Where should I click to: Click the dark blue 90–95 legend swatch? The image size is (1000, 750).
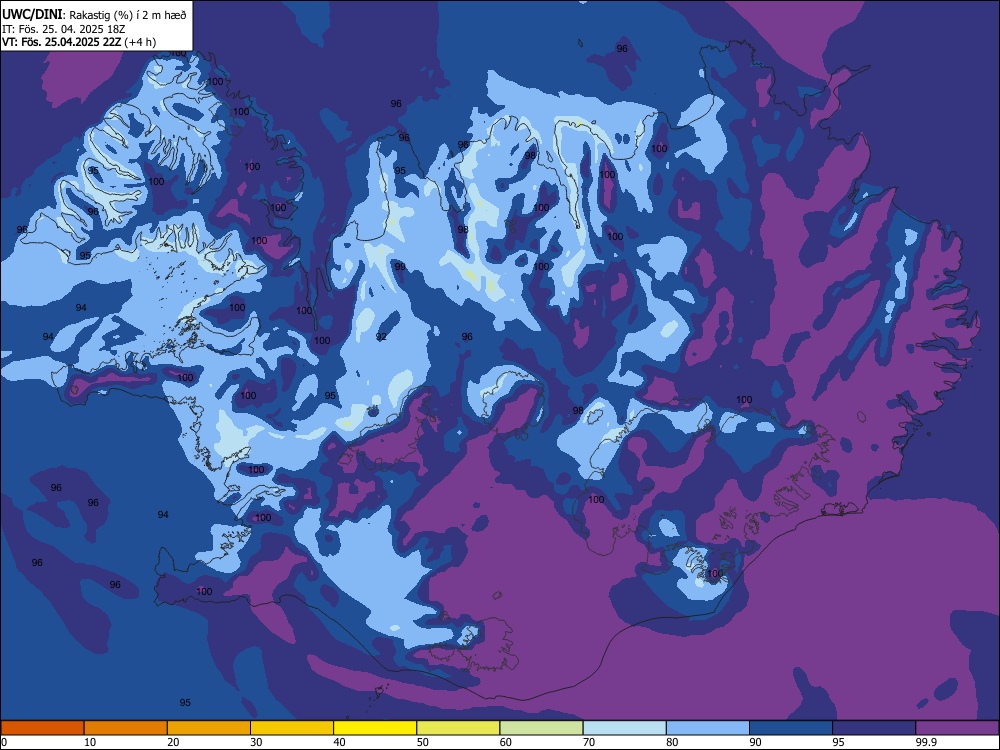[791, 728]
